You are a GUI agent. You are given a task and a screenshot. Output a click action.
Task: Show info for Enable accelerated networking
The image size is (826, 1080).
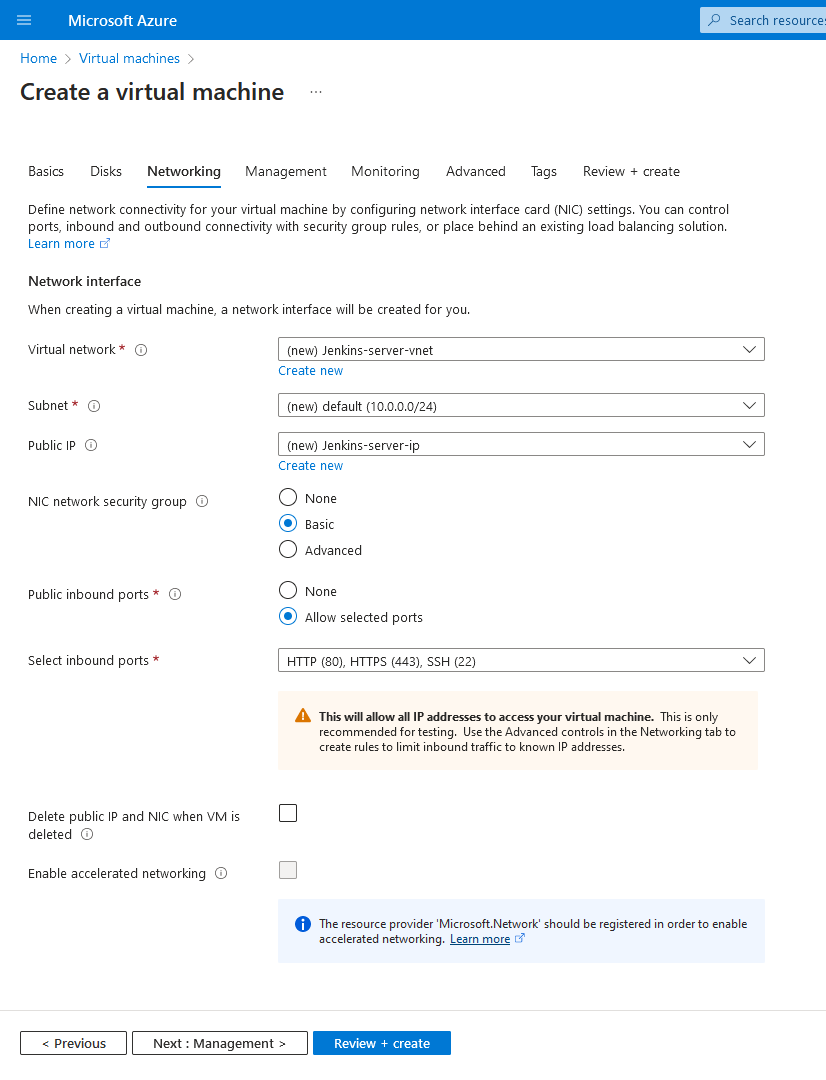tap(221, 873)
